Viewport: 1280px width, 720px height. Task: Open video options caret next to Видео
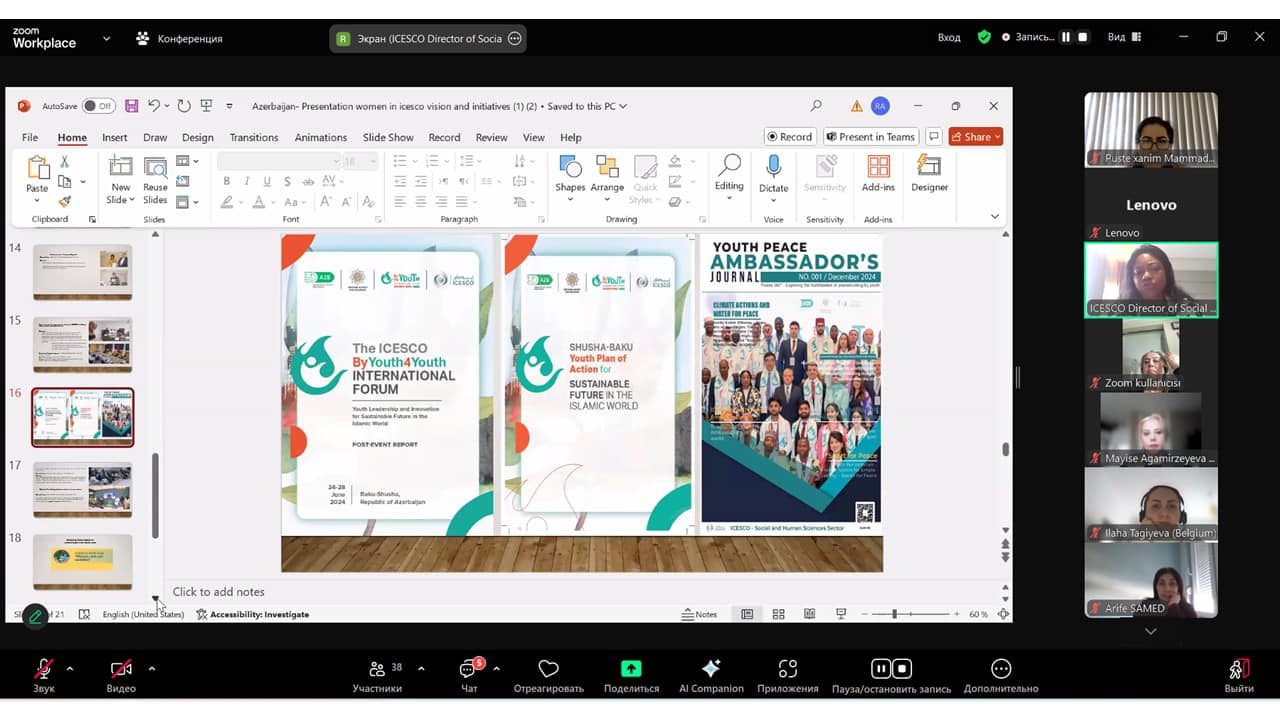[x=151, y=668]
